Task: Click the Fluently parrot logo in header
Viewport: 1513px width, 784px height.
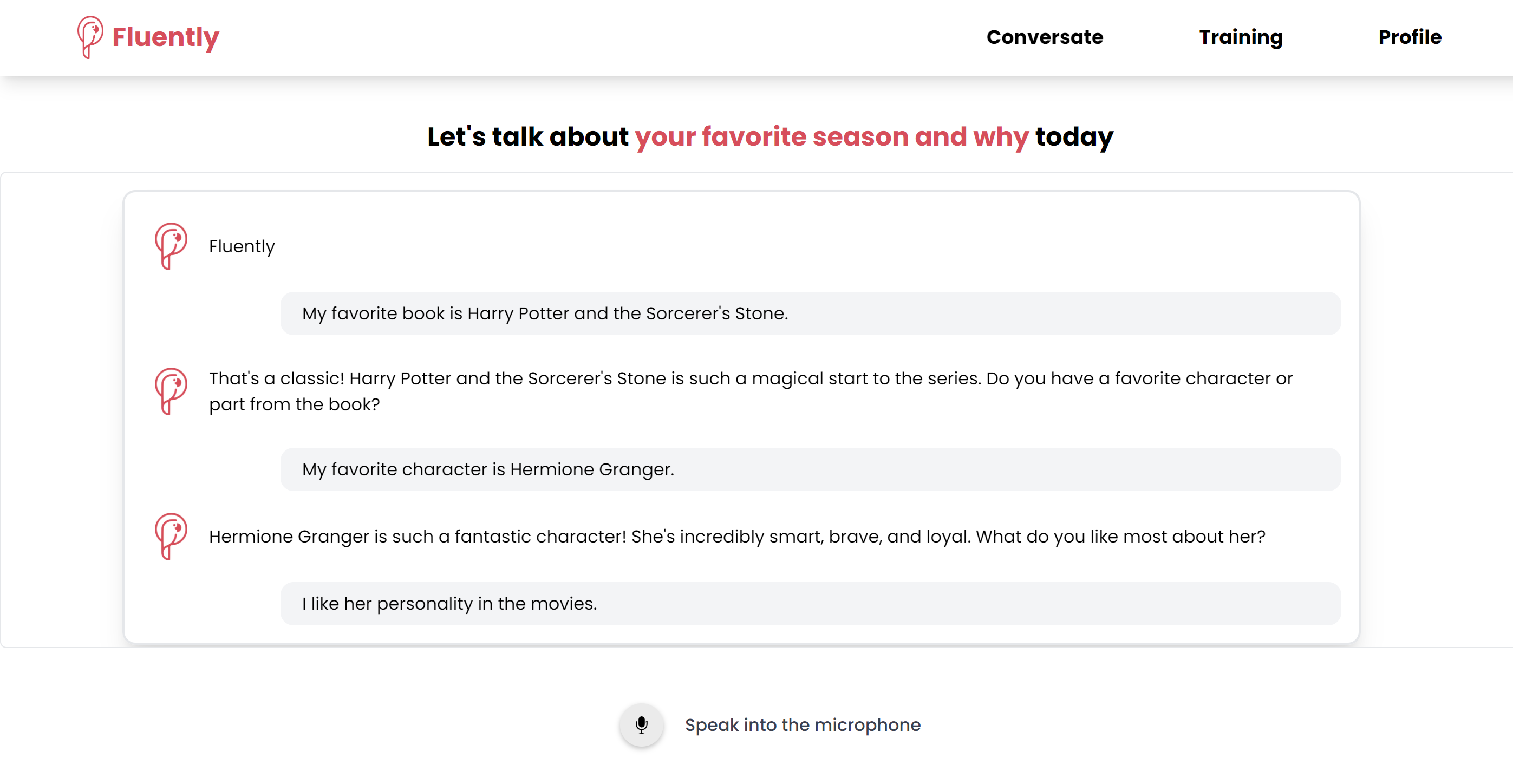Action: click(x=90, y=36)
